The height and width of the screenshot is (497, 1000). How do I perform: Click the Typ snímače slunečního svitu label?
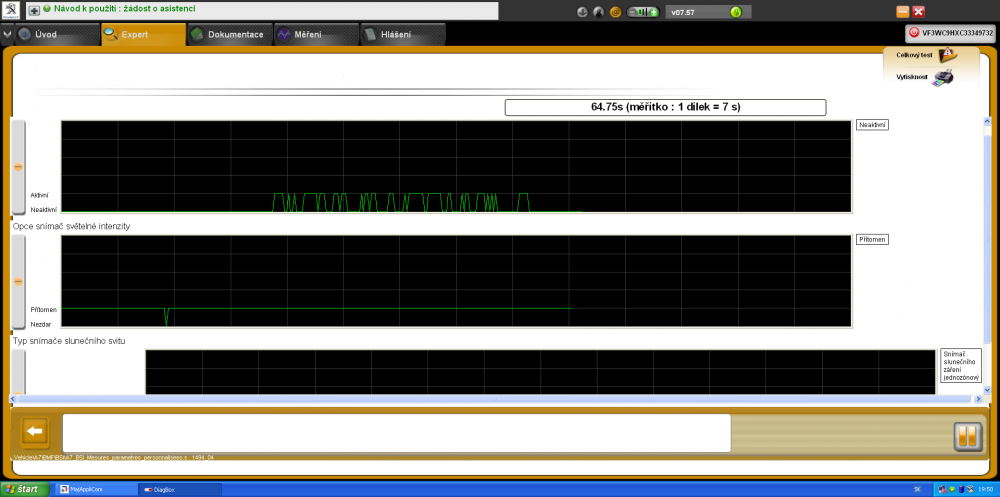tap(69, 341)
